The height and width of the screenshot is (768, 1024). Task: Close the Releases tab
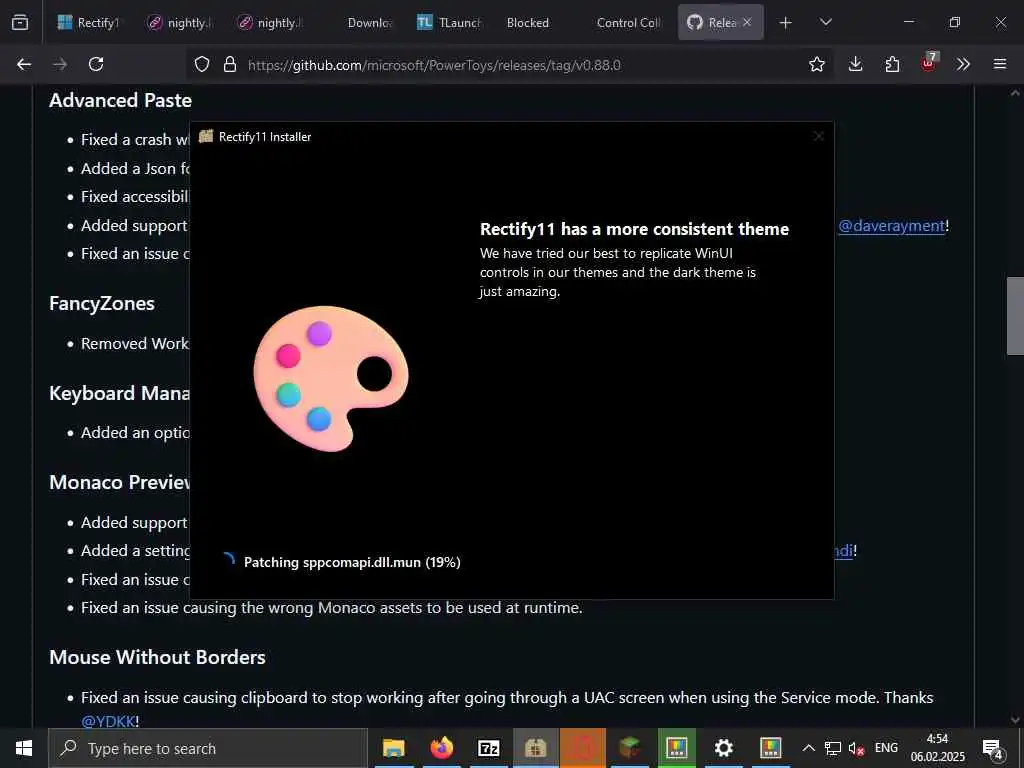click(747, 22)
